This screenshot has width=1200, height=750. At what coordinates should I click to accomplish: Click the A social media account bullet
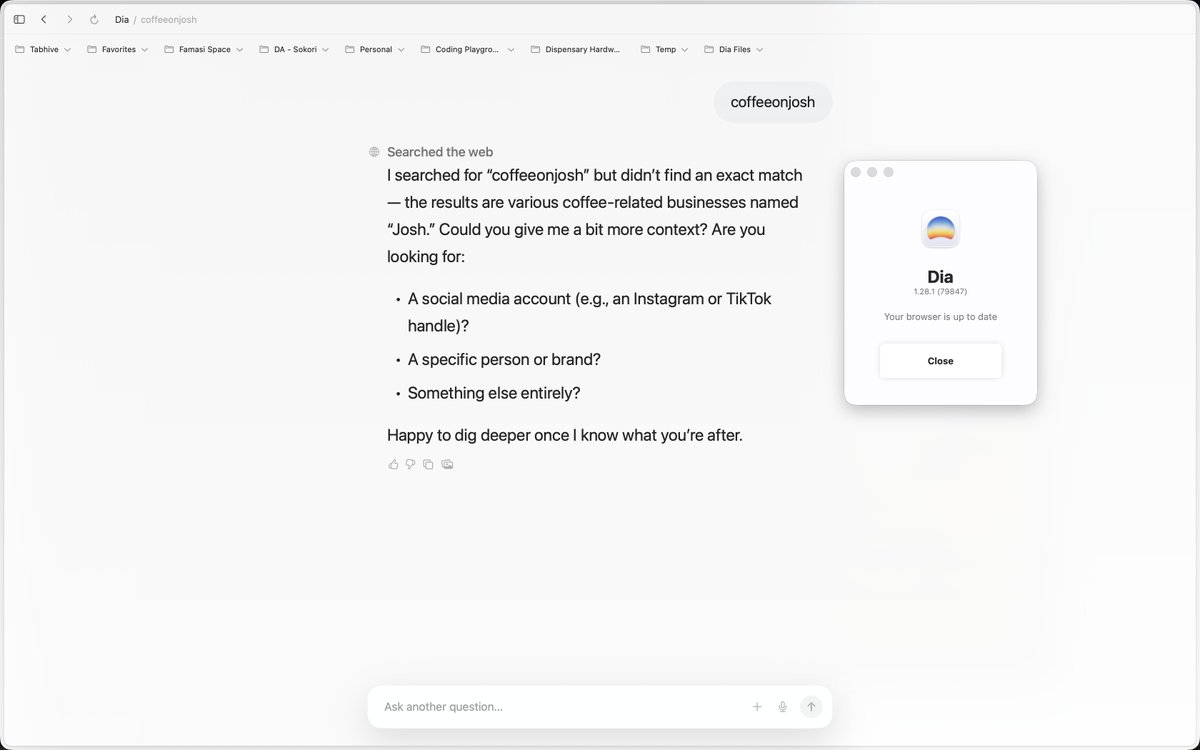(x=590, y=312)
